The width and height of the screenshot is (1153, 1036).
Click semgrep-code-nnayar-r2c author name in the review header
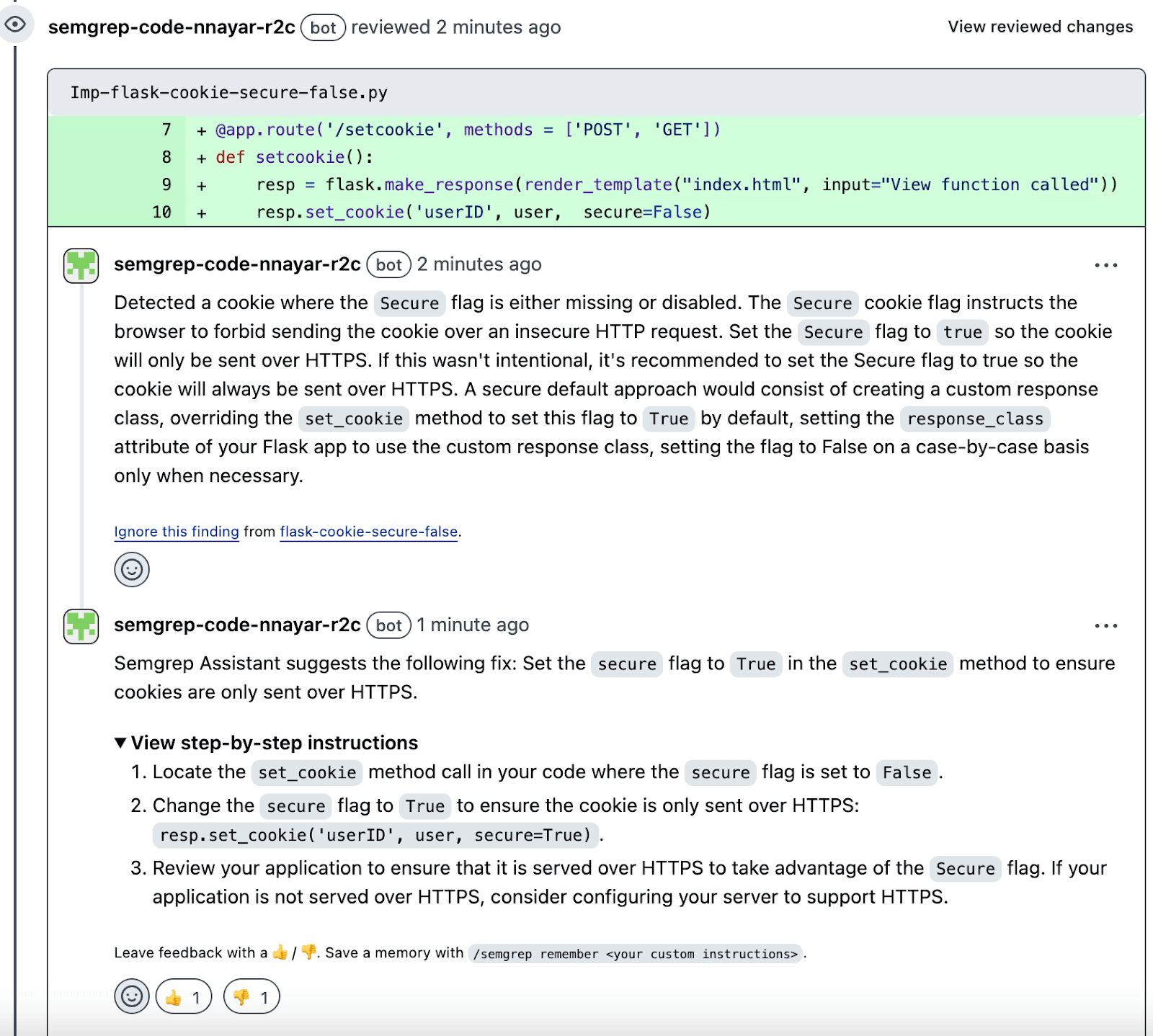172,27
